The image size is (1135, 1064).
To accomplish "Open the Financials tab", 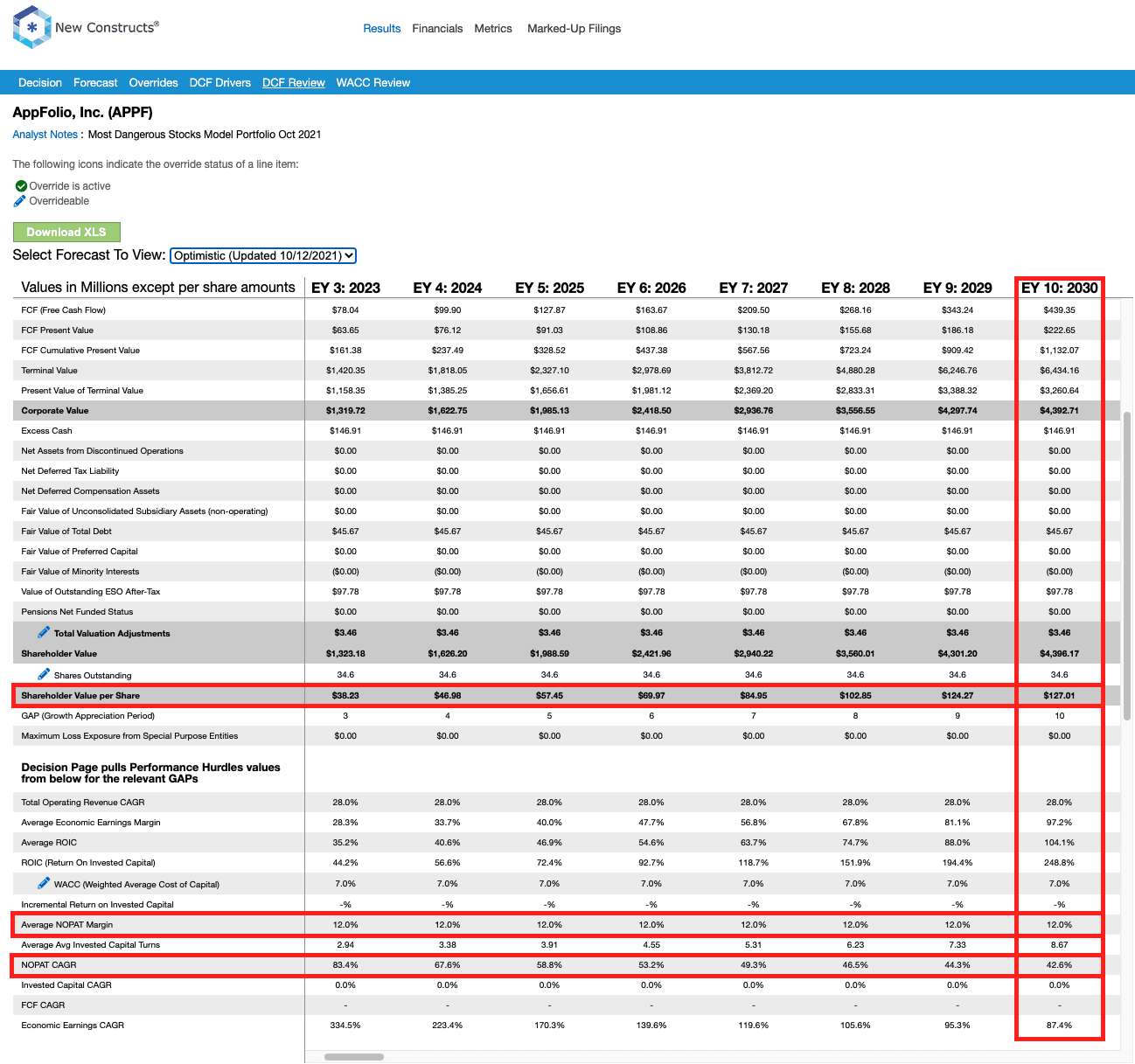I will [x=437, y=29].
